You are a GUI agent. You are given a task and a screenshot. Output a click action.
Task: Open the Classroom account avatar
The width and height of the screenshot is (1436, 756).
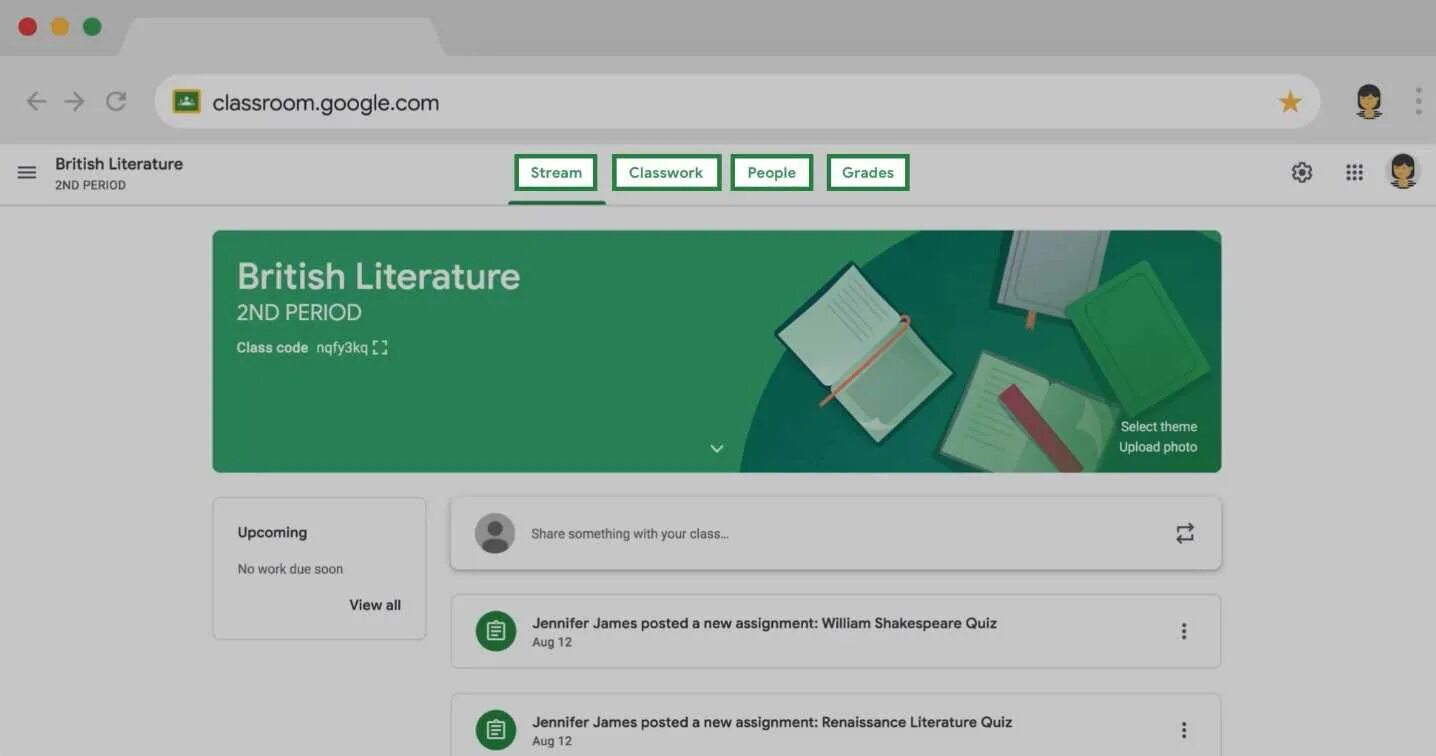coord(1403,172)
